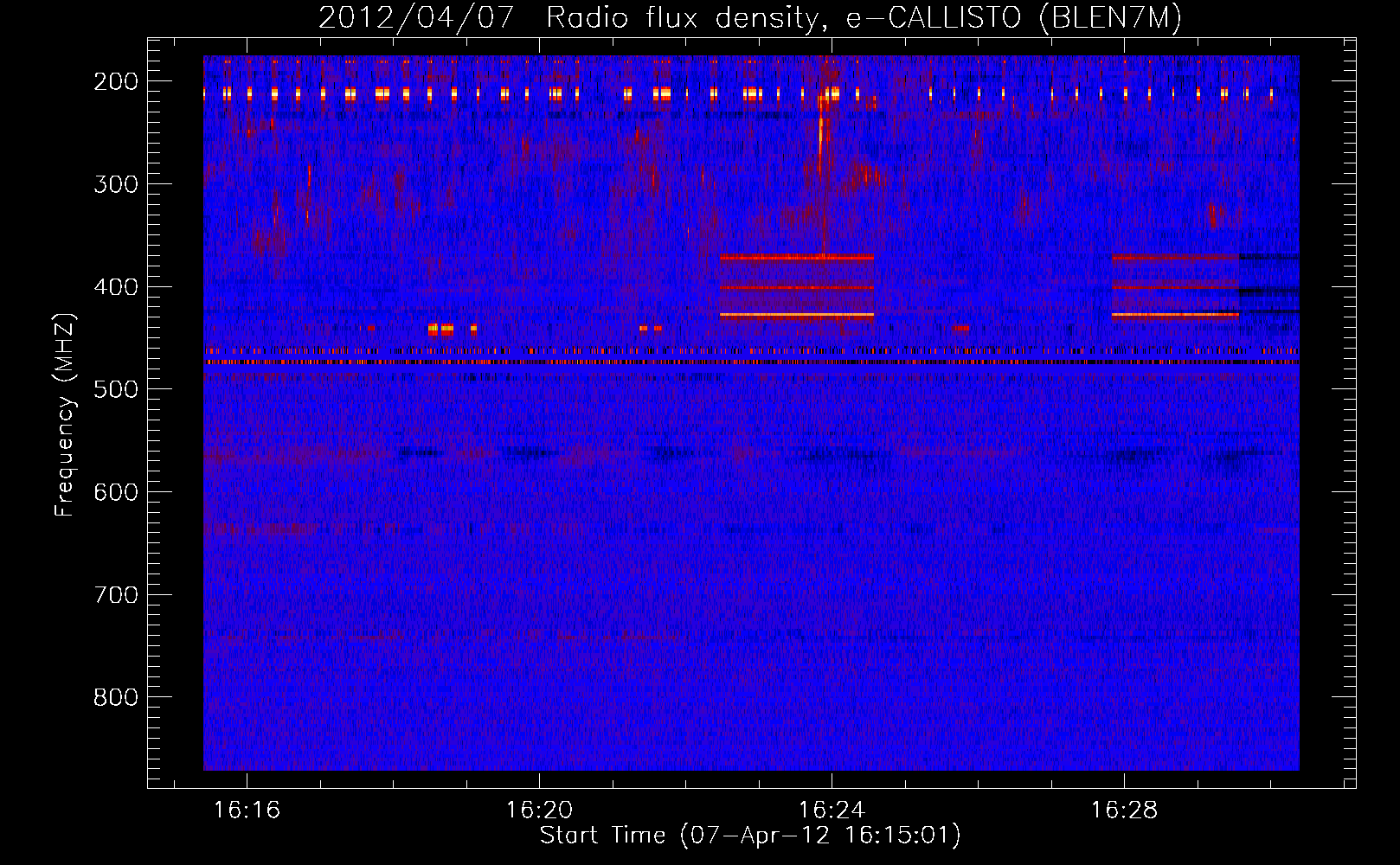
Task: Click the 400 frequency tick label
Action: pos(116,287)
